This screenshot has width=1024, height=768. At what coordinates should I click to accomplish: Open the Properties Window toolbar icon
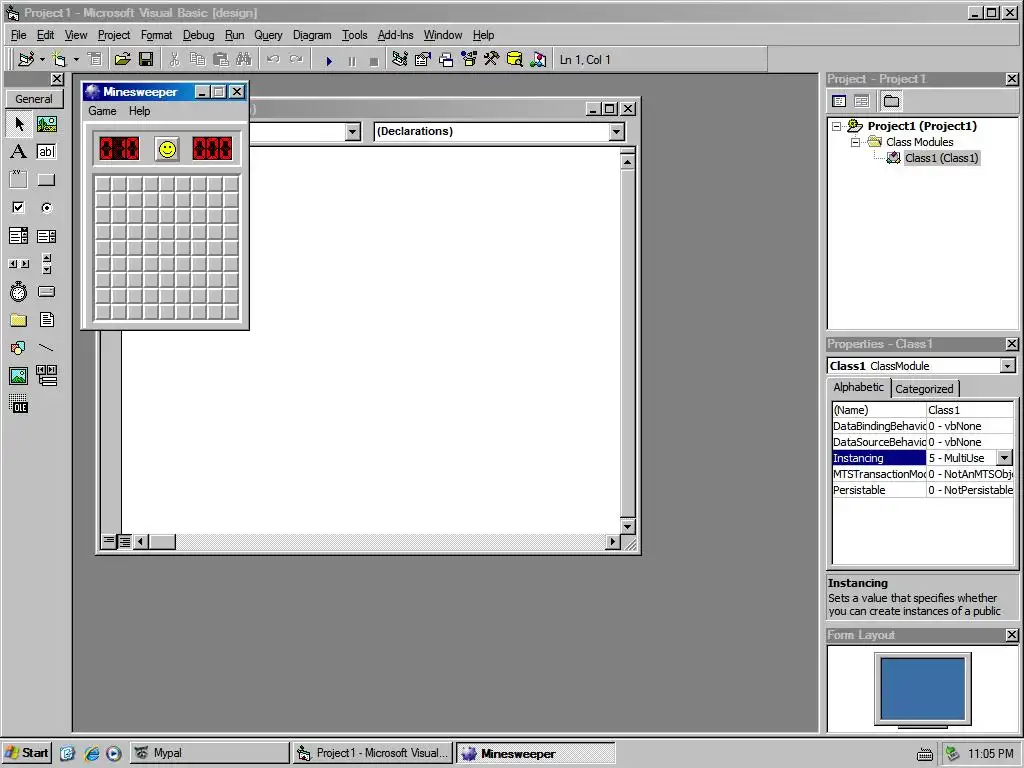423,59
